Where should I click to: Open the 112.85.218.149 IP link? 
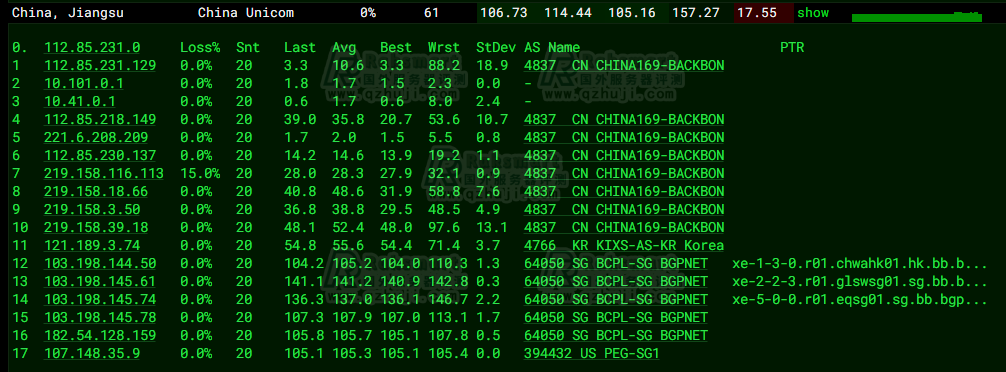coord(100,119)
